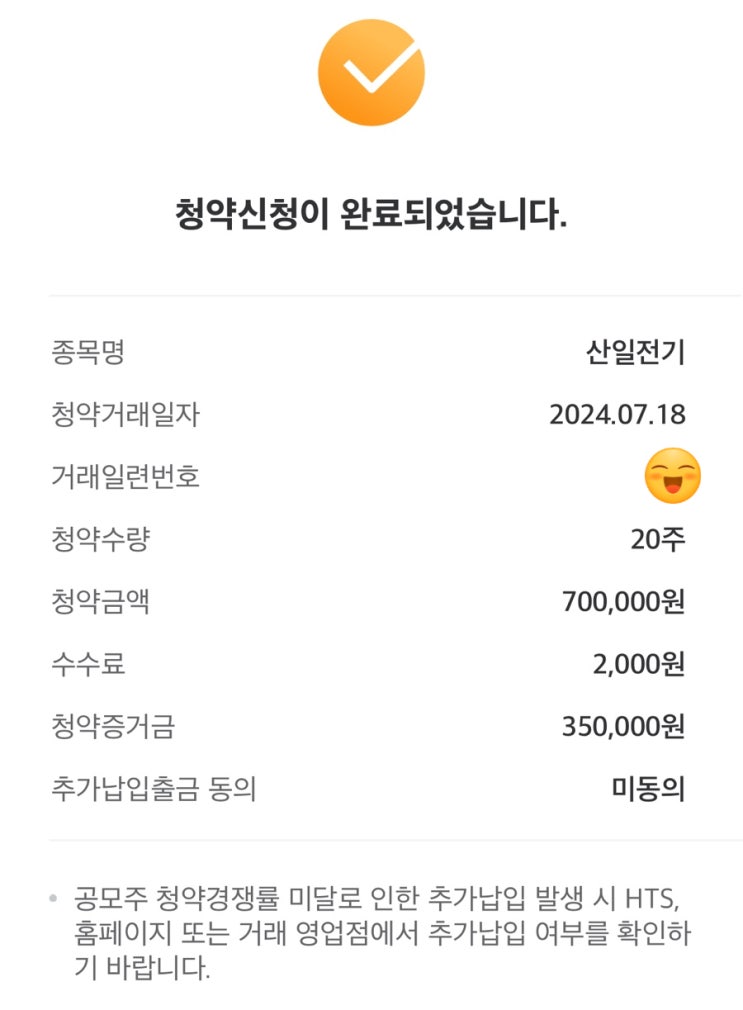
Task: Click the 수수료 label
Action: 88,664
